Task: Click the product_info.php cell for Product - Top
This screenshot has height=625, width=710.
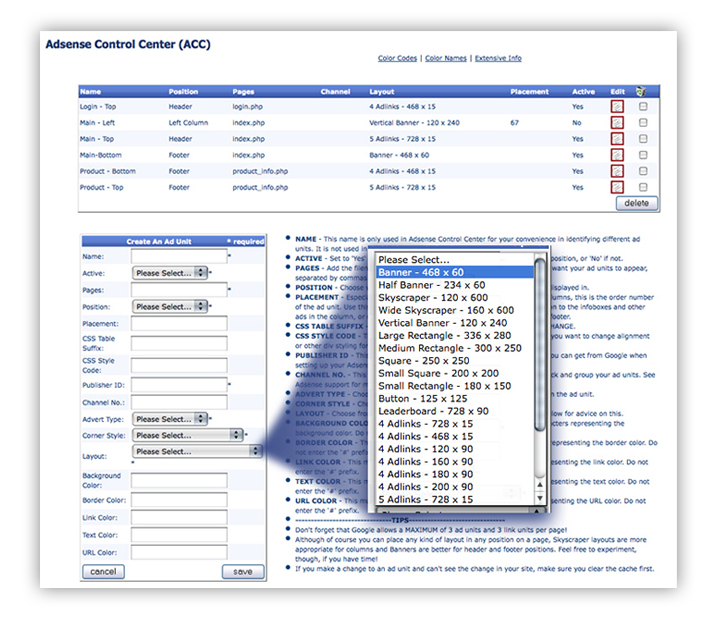Action: point(260,187)
